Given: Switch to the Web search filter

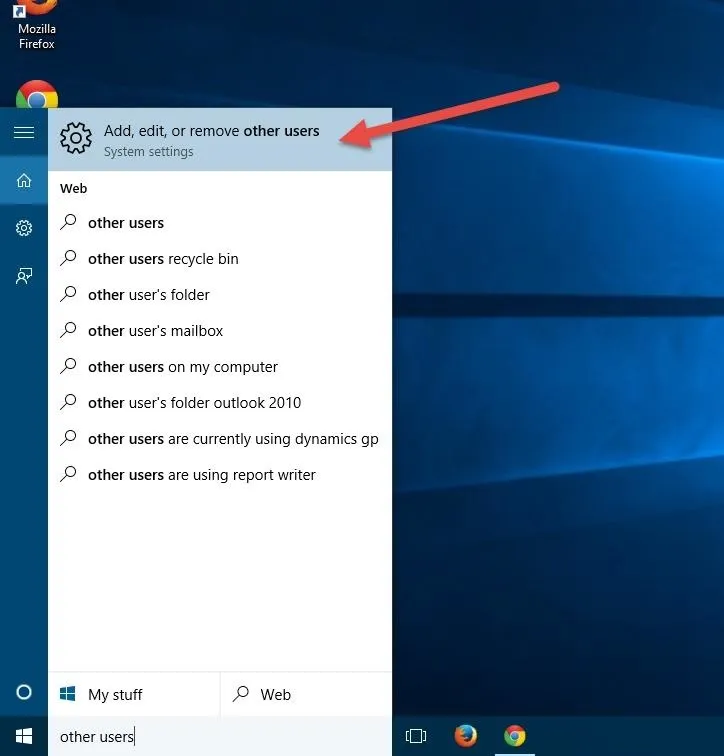Looking at the screenshot, I should coord(306,694).
